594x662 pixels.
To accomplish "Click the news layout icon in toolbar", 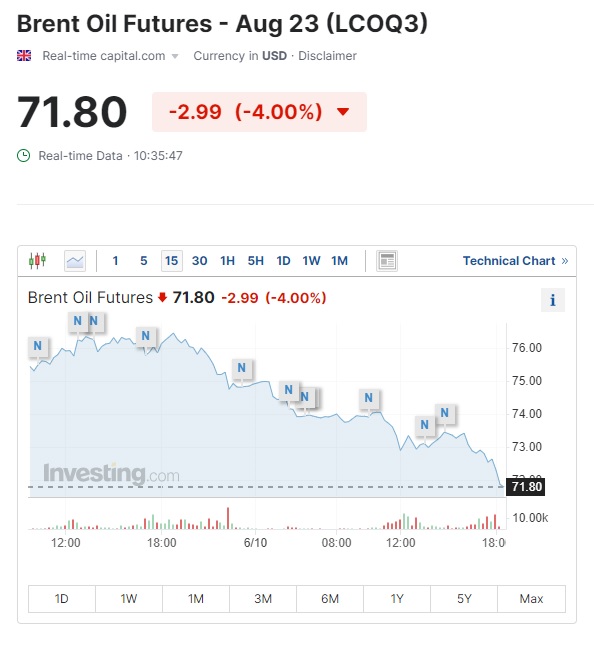I will pos(387,261).
